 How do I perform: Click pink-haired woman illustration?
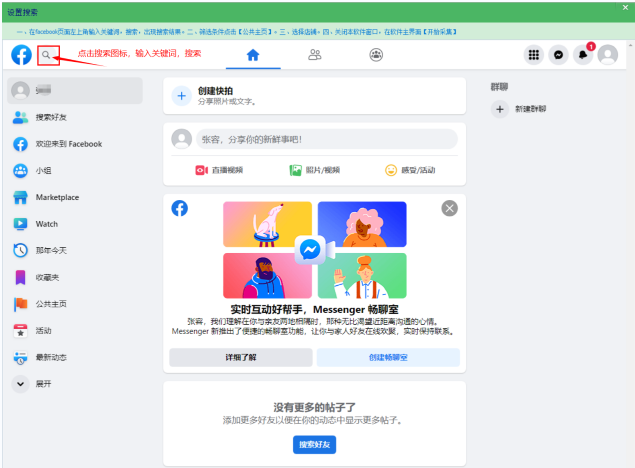(x=362, y=224)
